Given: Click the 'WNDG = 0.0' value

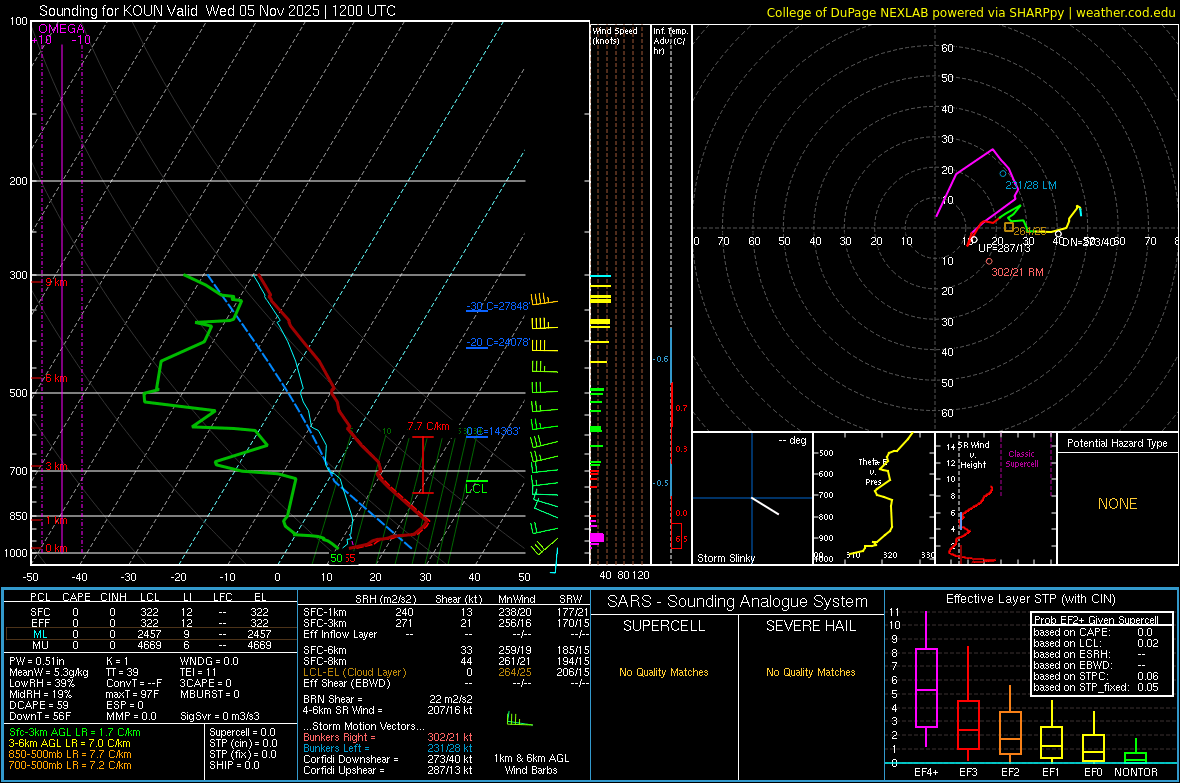Looking at the screenshot, I should pyautogui.click(x=209, y=661).
